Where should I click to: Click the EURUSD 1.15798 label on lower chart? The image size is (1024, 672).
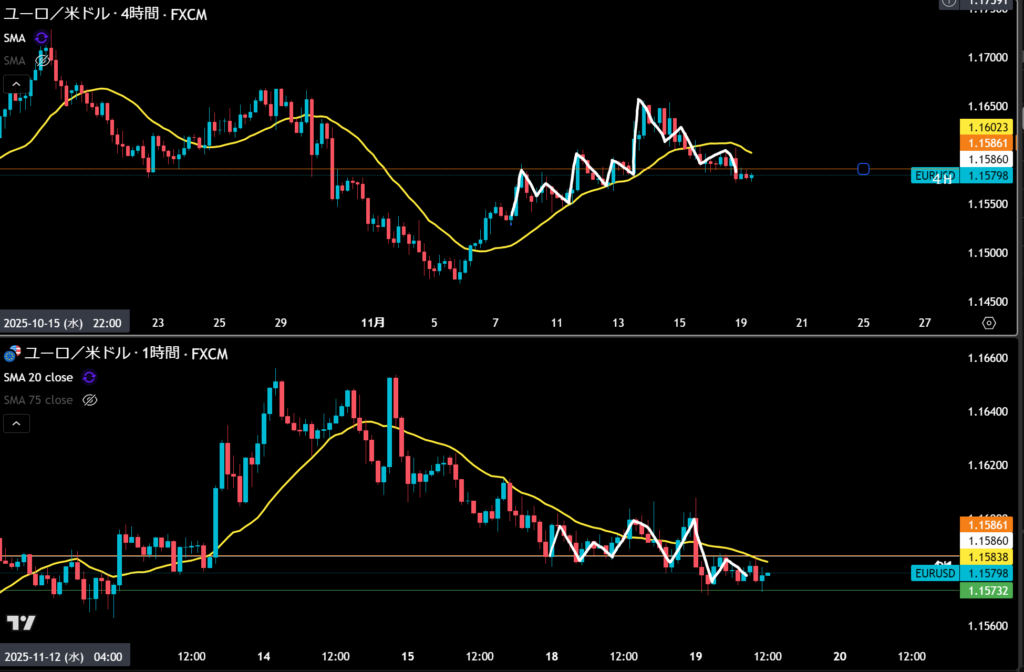(x=962, y=574)
